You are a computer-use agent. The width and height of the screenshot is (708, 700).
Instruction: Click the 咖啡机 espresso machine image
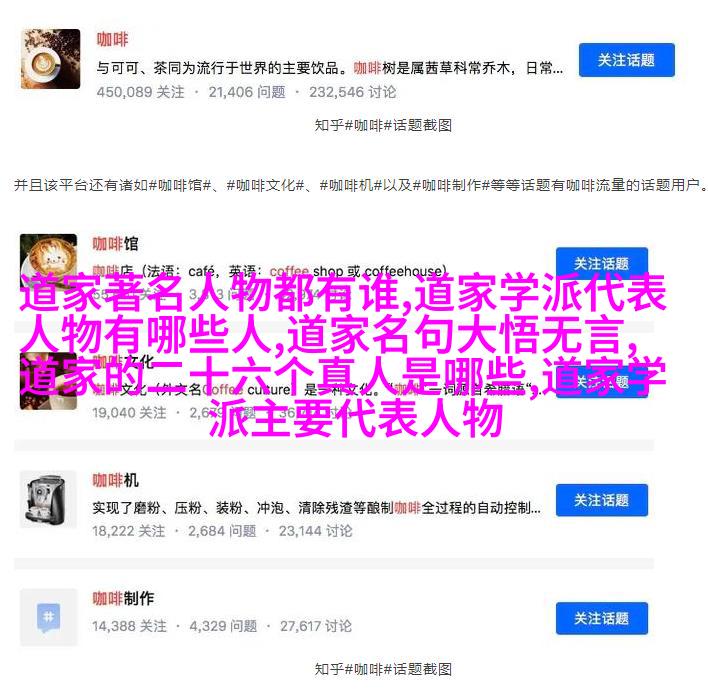point(48,499)
